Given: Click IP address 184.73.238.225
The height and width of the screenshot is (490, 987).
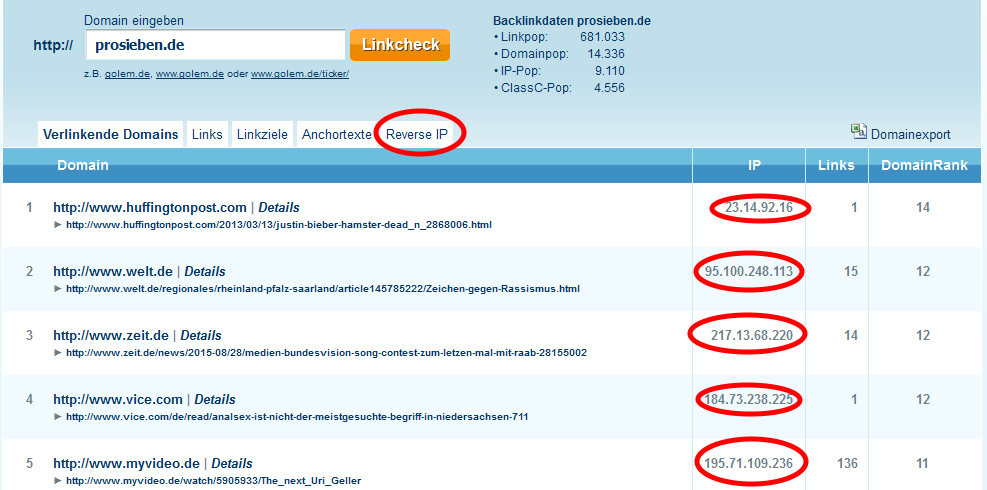Looking at the screenshot, I should tap(749, 399).
